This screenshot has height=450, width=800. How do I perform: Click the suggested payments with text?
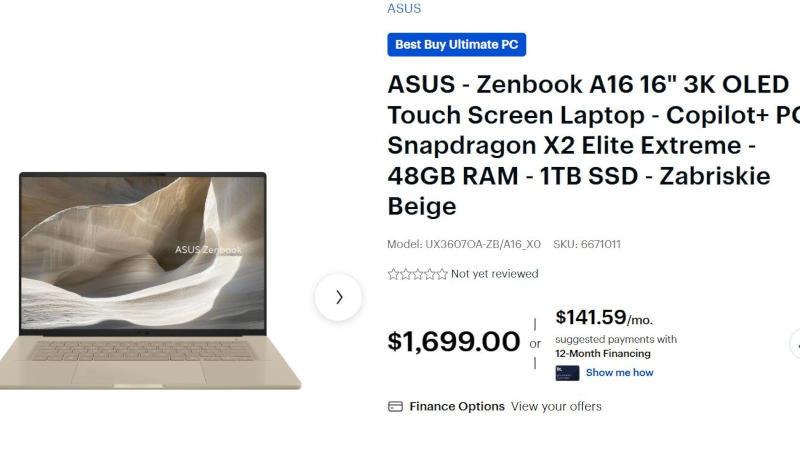point(616,339)
